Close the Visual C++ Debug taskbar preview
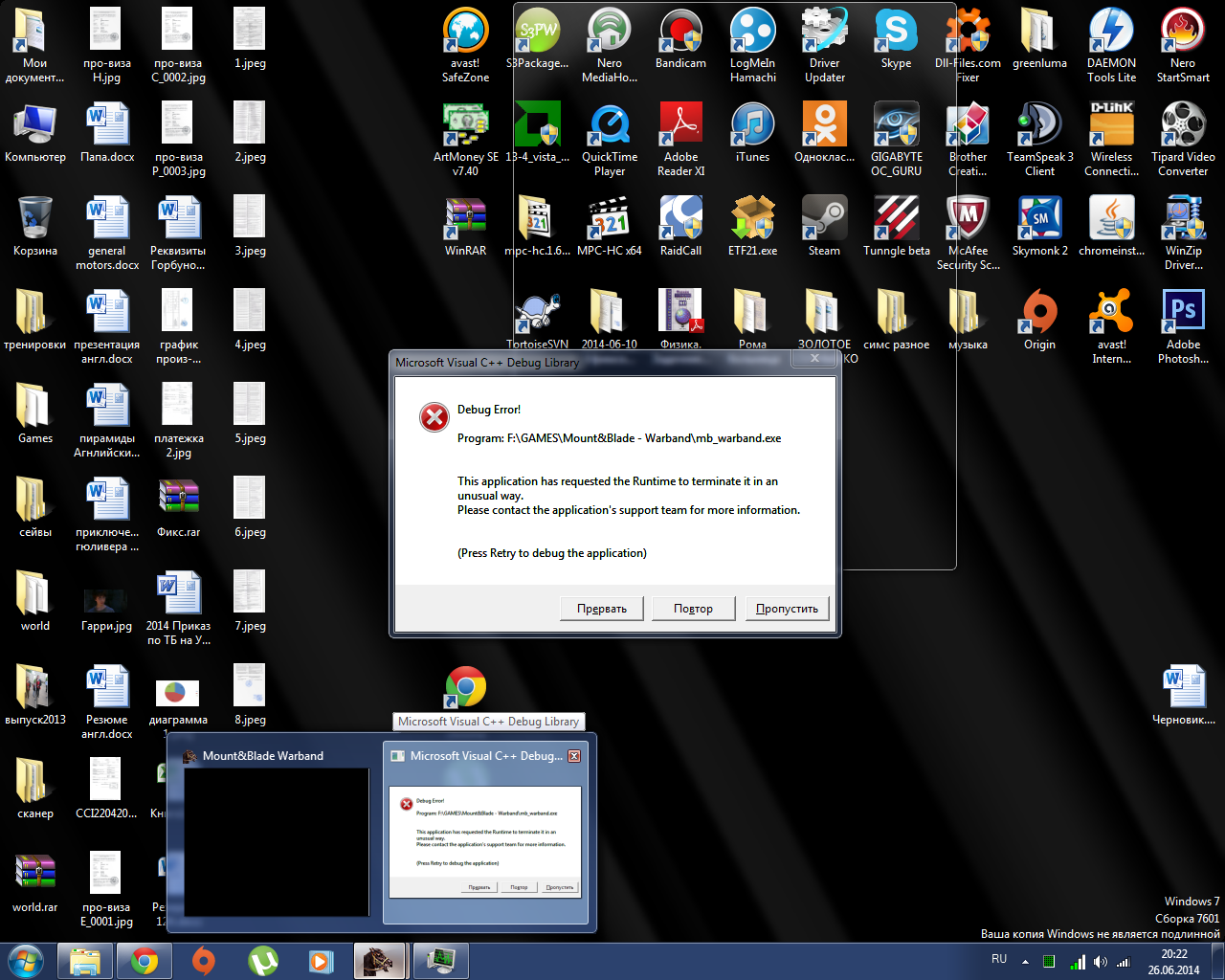 tap(574, 756)
